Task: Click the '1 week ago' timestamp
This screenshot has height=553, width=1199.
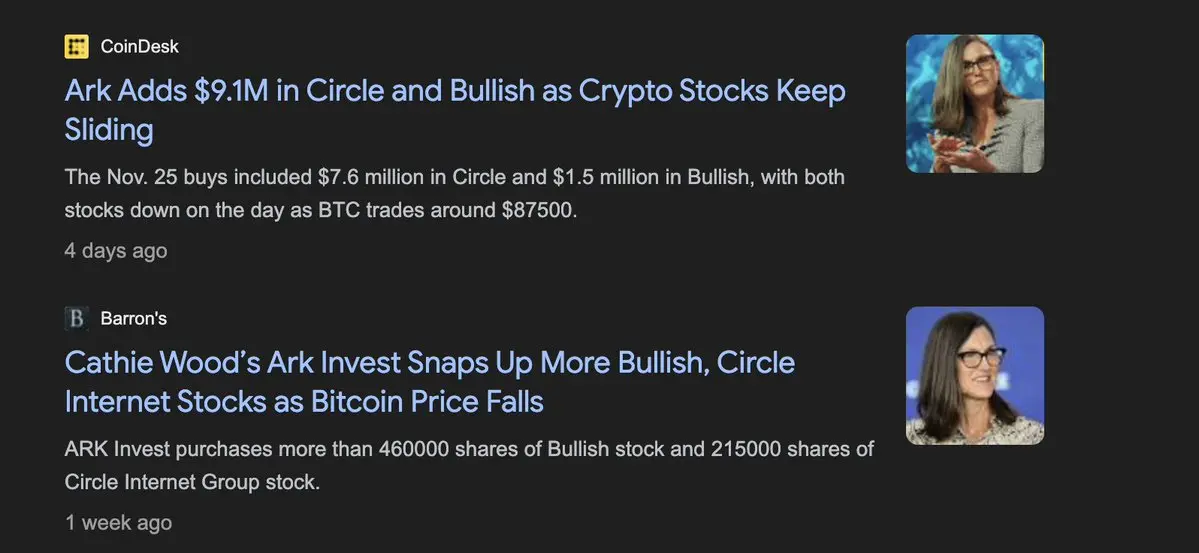Action: [118, 522]
